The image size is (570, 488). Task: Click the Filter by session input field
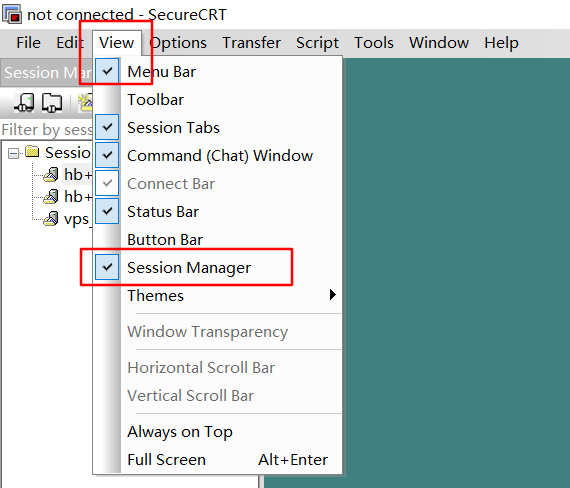point(47,130)
